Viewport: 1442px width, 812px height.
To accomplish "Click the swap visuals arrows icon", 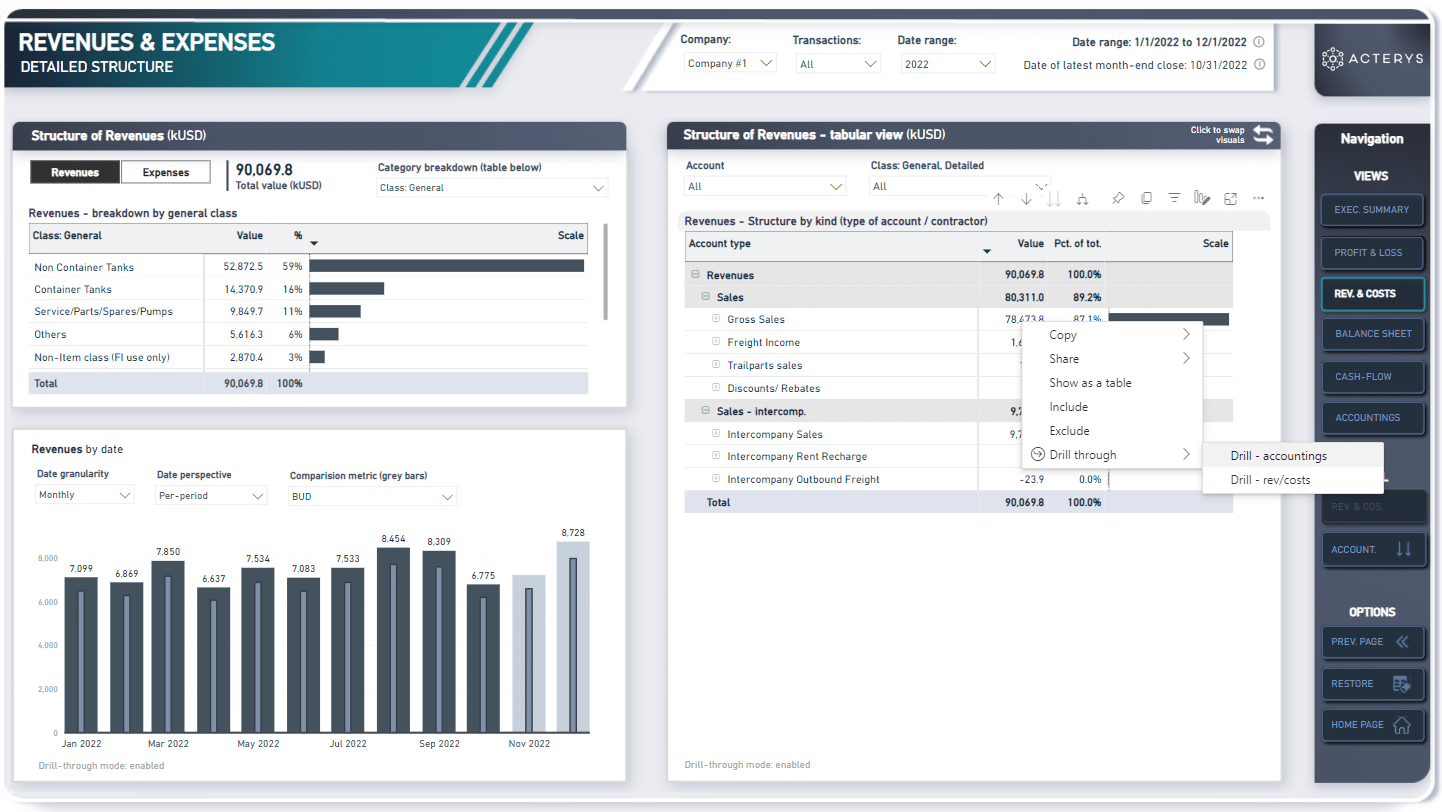I will 1263,135.
